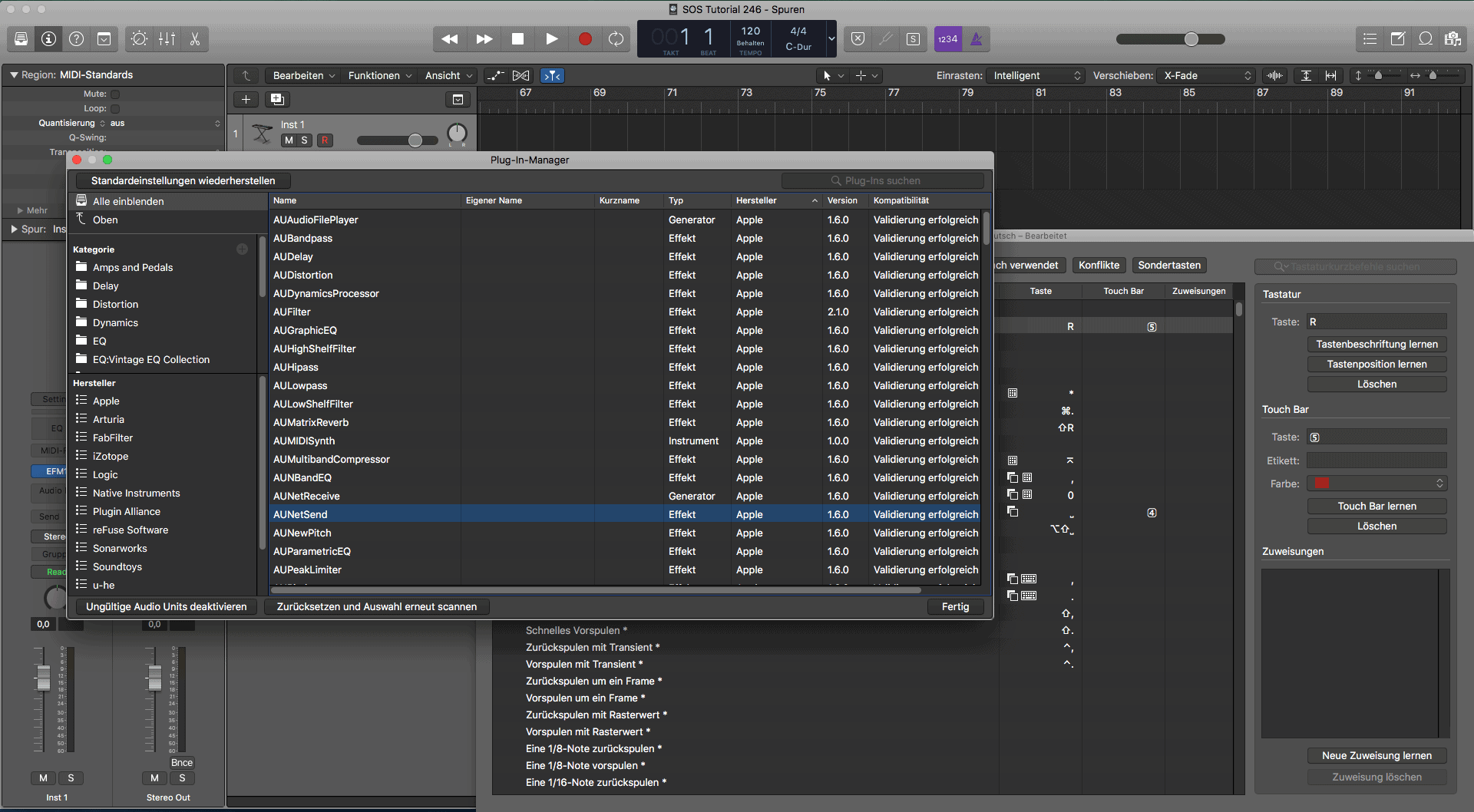This screenshot has width=1474, height=812.
Task: Open the Library panel icon
Action: coord(21,39)
